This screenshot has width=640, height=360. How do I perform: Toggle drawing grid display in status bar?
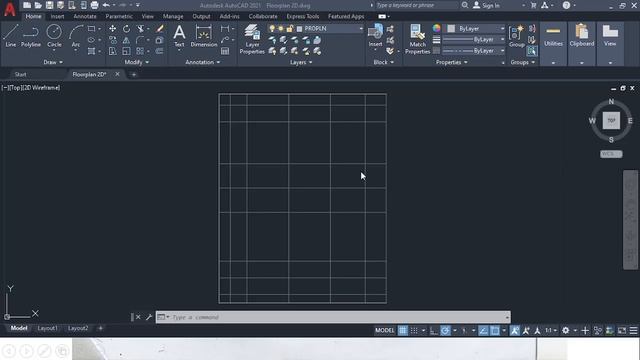(403, 330)
